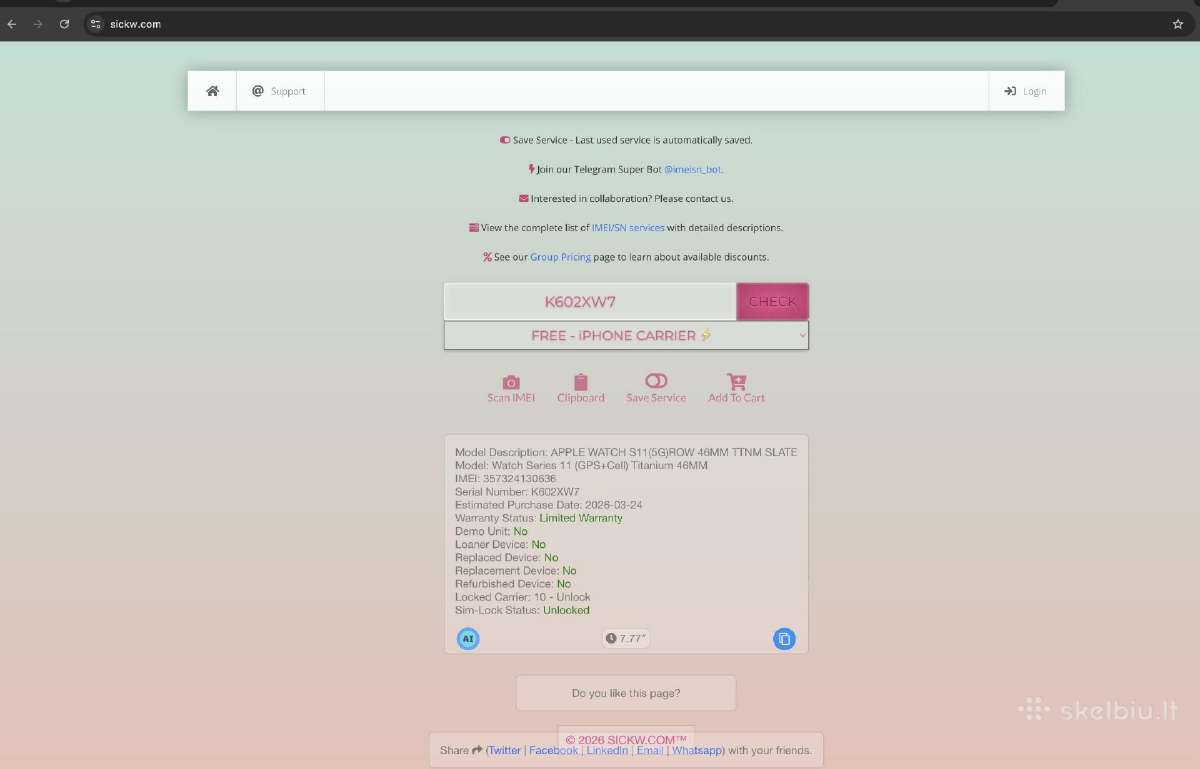Click the © 2026 SICKW.COM footer text

[626, 740]
